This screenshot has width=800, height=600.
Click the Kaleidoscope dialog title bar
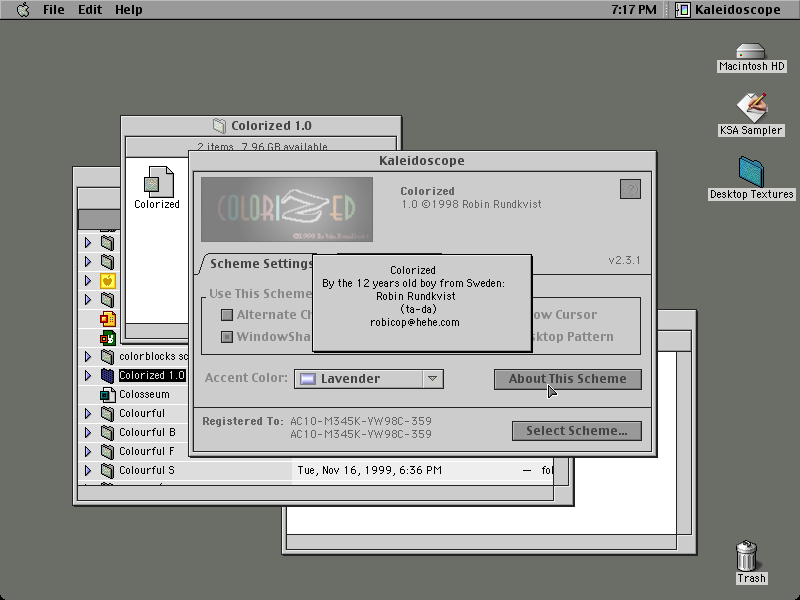(x=422, y=161)
